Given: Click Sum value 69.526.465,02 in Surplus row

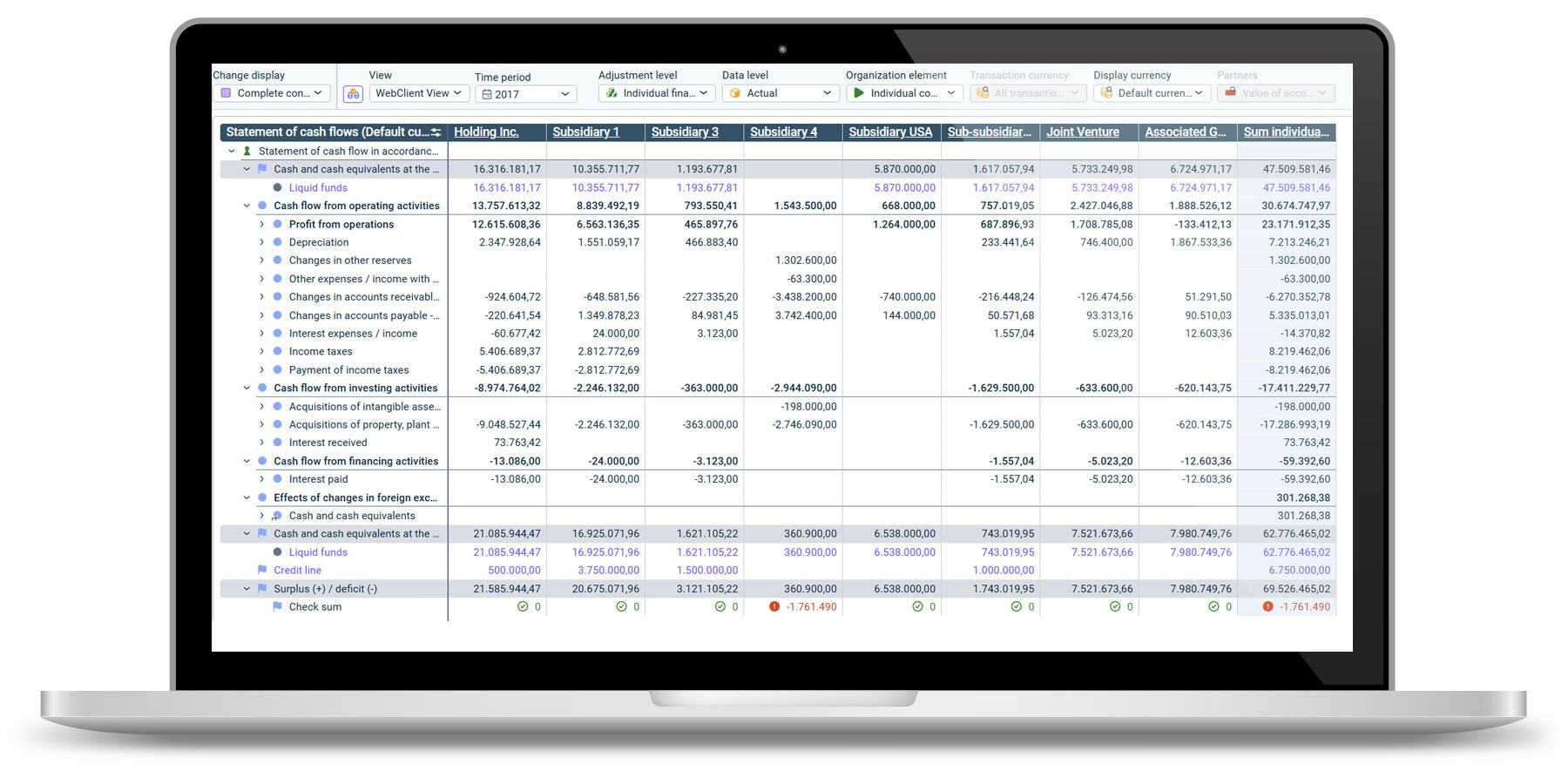Looking at the screenshot, I should tap(1296, 588).
